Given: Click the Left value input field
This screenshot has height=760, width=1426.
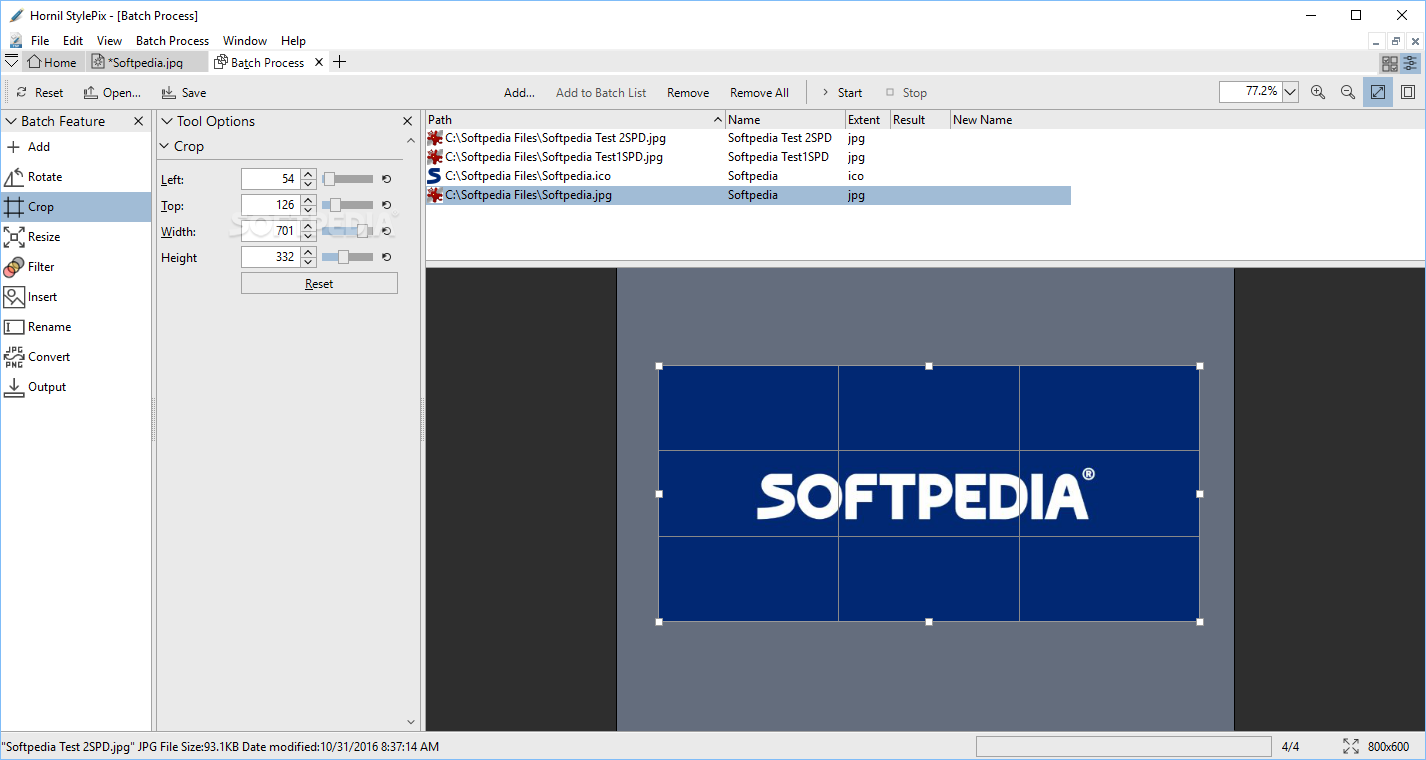Looking at the screenshot, I should (270, 179).
